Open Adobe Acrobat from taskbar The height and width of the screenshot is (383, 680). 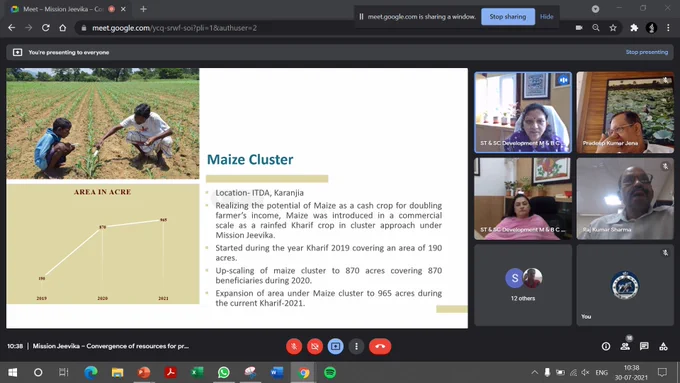pyautogui.click(x=170, y=372)
